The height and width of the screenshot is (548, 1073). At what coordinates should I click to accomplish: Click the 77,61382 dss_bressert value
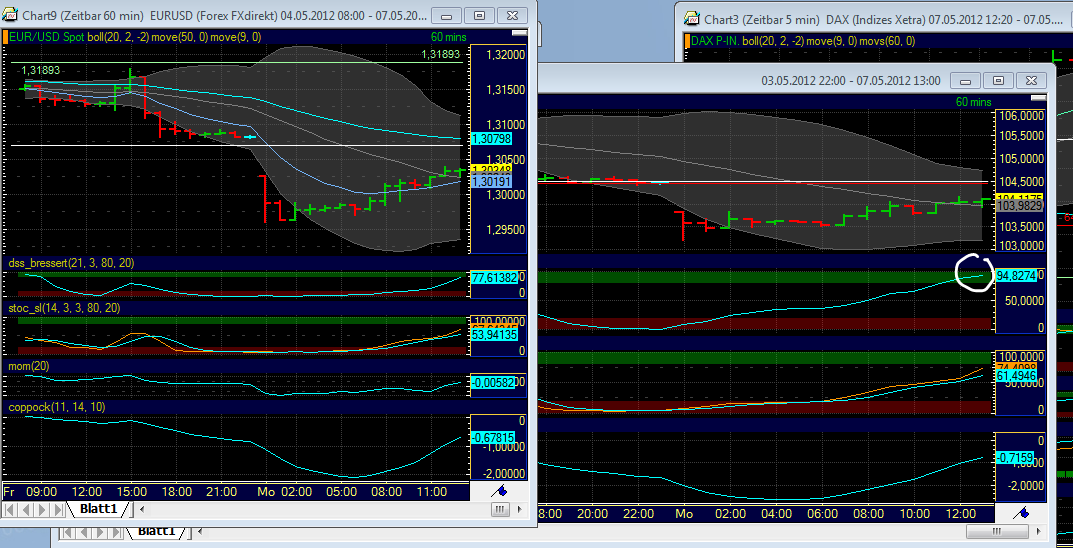pos(494,277)
